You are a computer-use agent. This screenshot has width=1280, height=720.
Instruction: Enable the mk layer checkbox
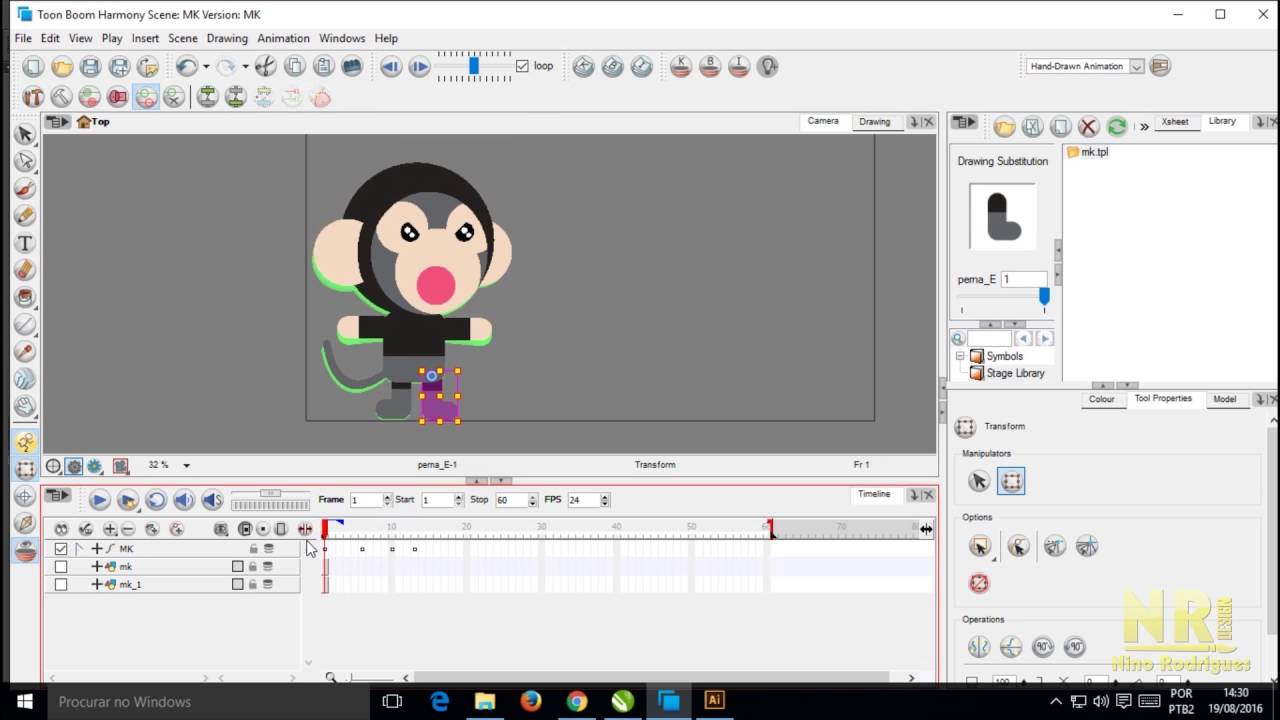tap(61, 566)
